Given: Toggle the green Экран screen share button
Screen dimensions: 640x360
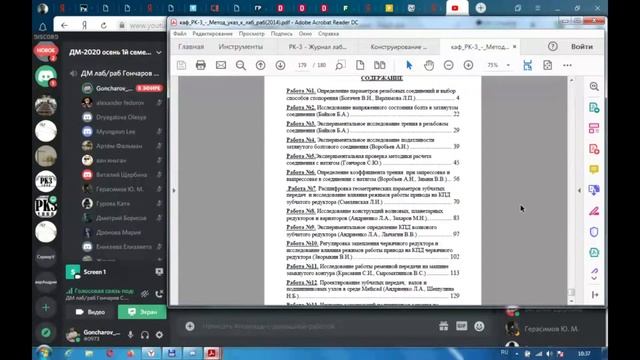Looking at the screenshot, I should 142,312.
